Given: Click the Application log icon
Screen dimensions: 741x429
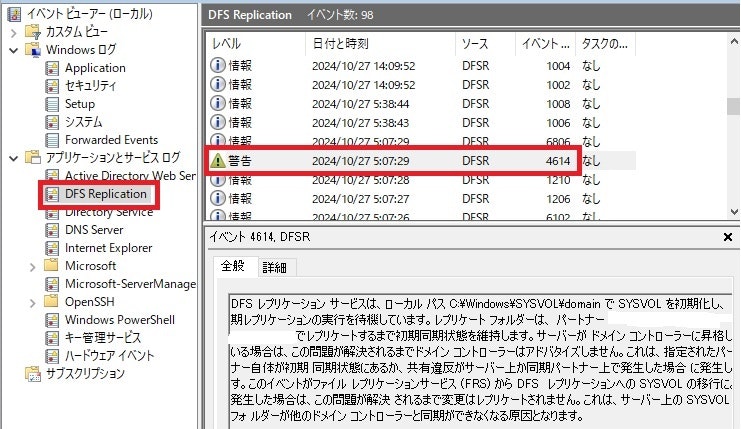Looking at the screenshot, I should tap(52, 68).
